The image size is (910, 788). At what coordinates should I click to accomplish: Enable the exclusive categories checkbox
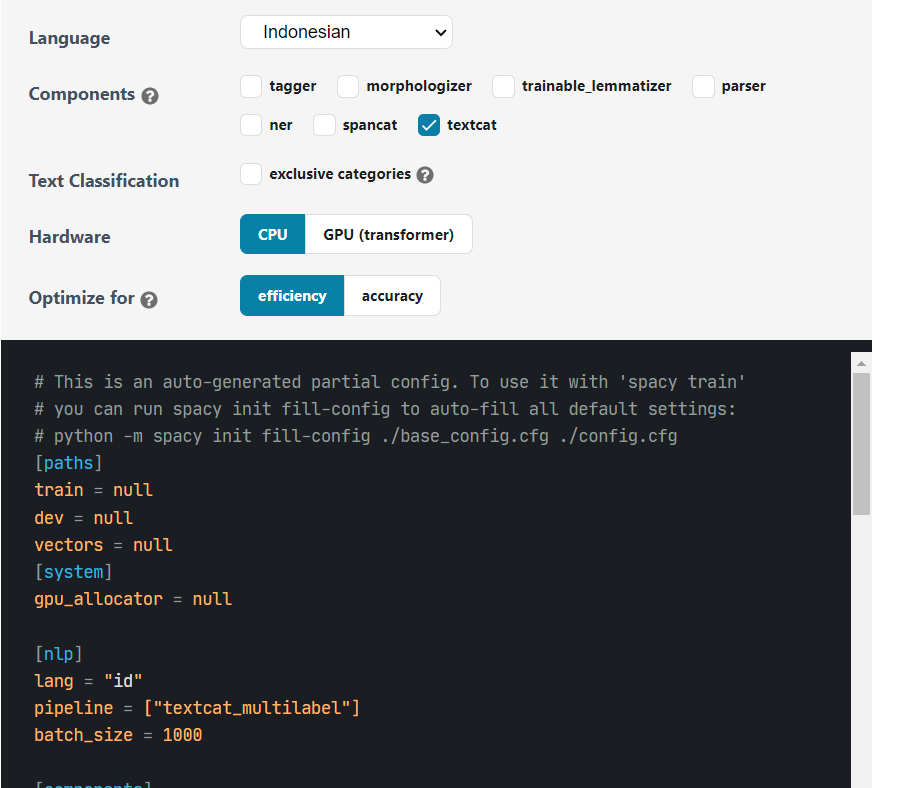(x=251, y=174)
